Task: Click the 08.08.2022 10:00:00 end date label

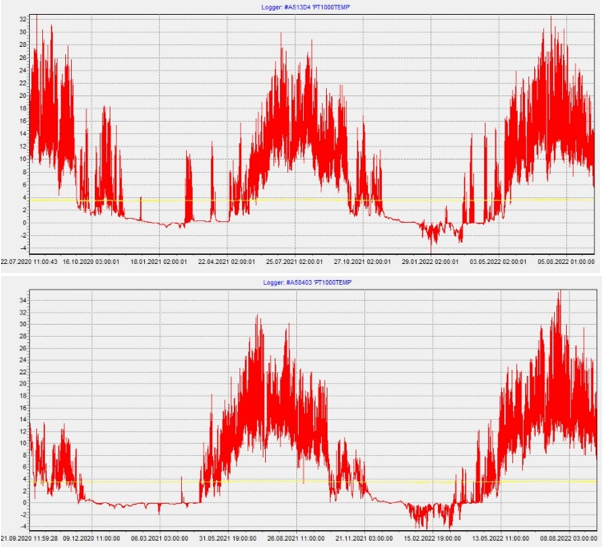Action: point(567,537)
